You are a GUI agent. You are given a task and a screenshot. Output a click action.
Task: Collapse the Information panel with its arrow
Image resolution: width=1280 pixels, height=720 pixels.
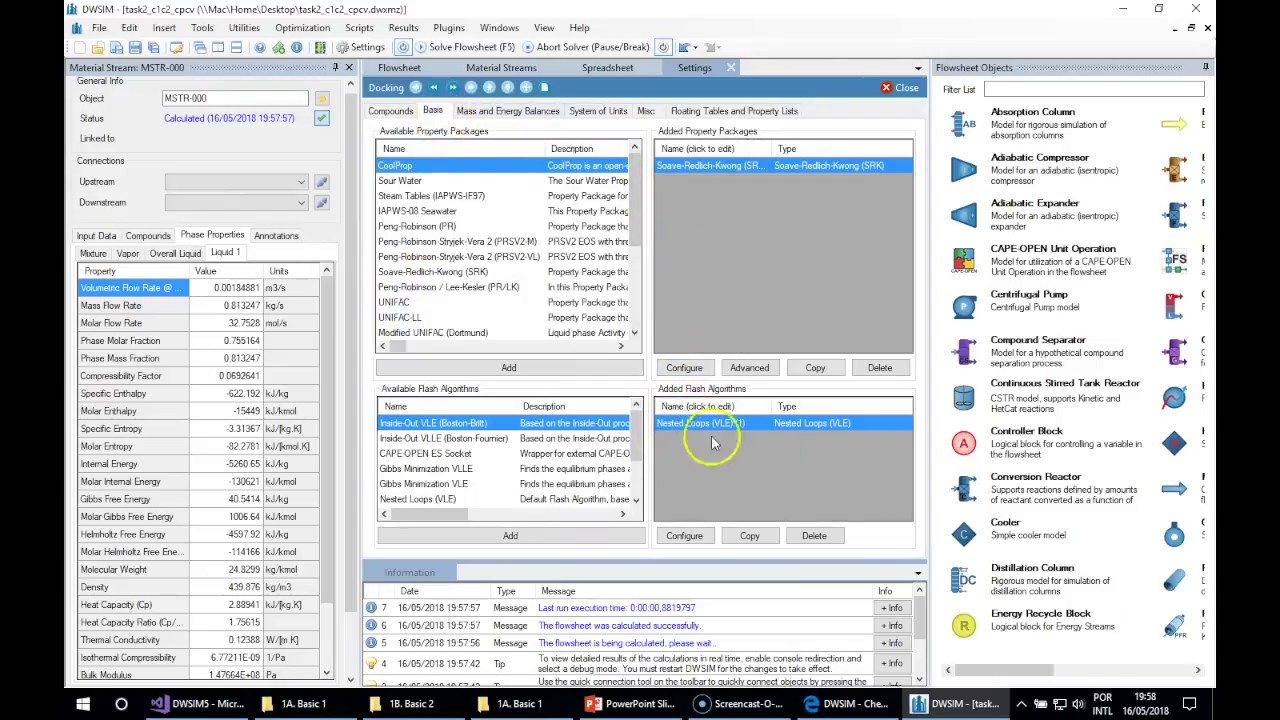point(918,573)
